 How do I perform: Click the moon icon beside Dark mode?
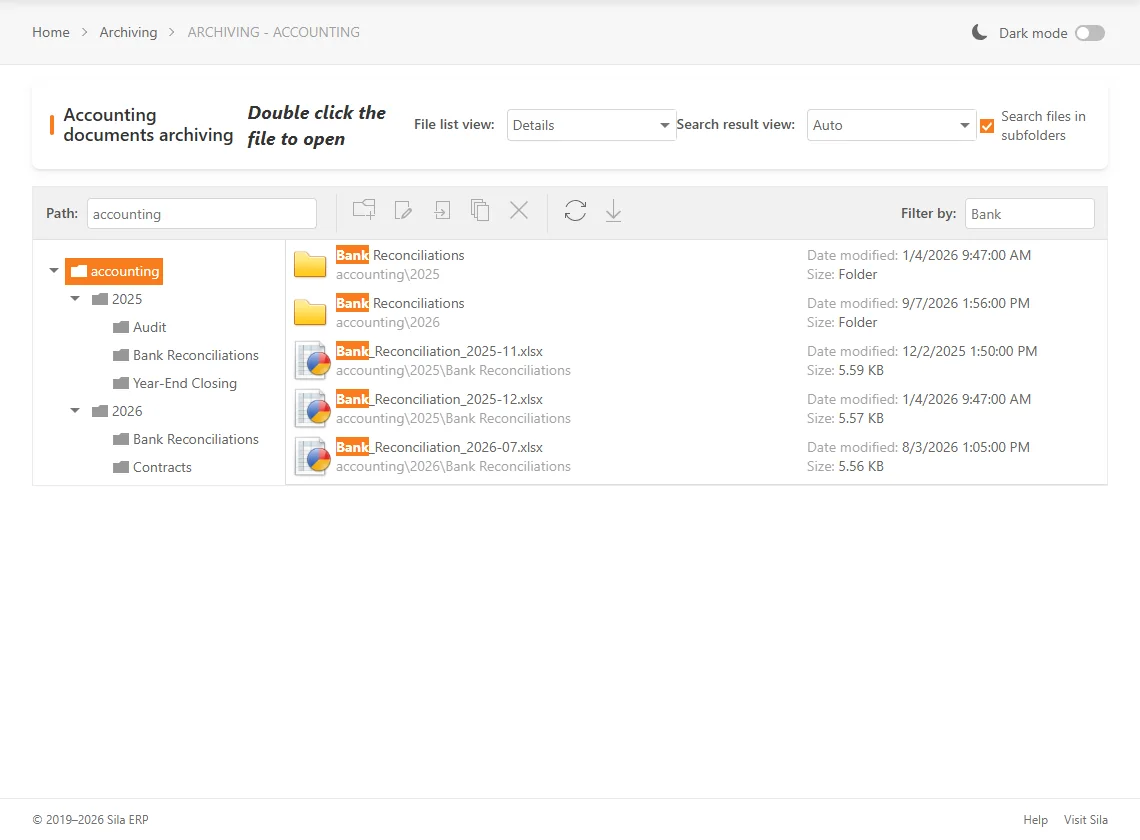[x=979, y=32]
